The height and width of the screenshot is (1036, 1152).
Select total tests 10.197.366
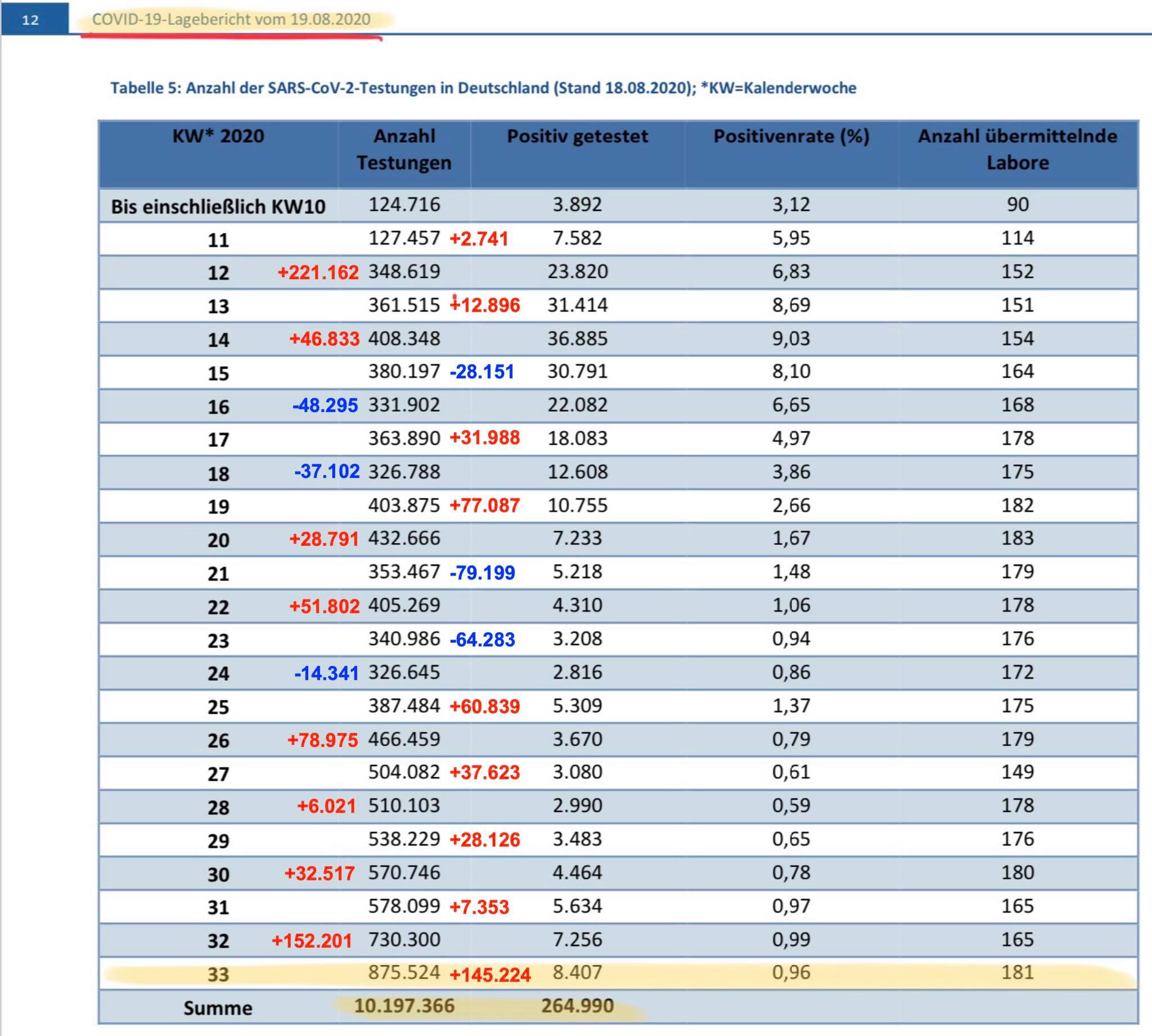coord(404,1006)
